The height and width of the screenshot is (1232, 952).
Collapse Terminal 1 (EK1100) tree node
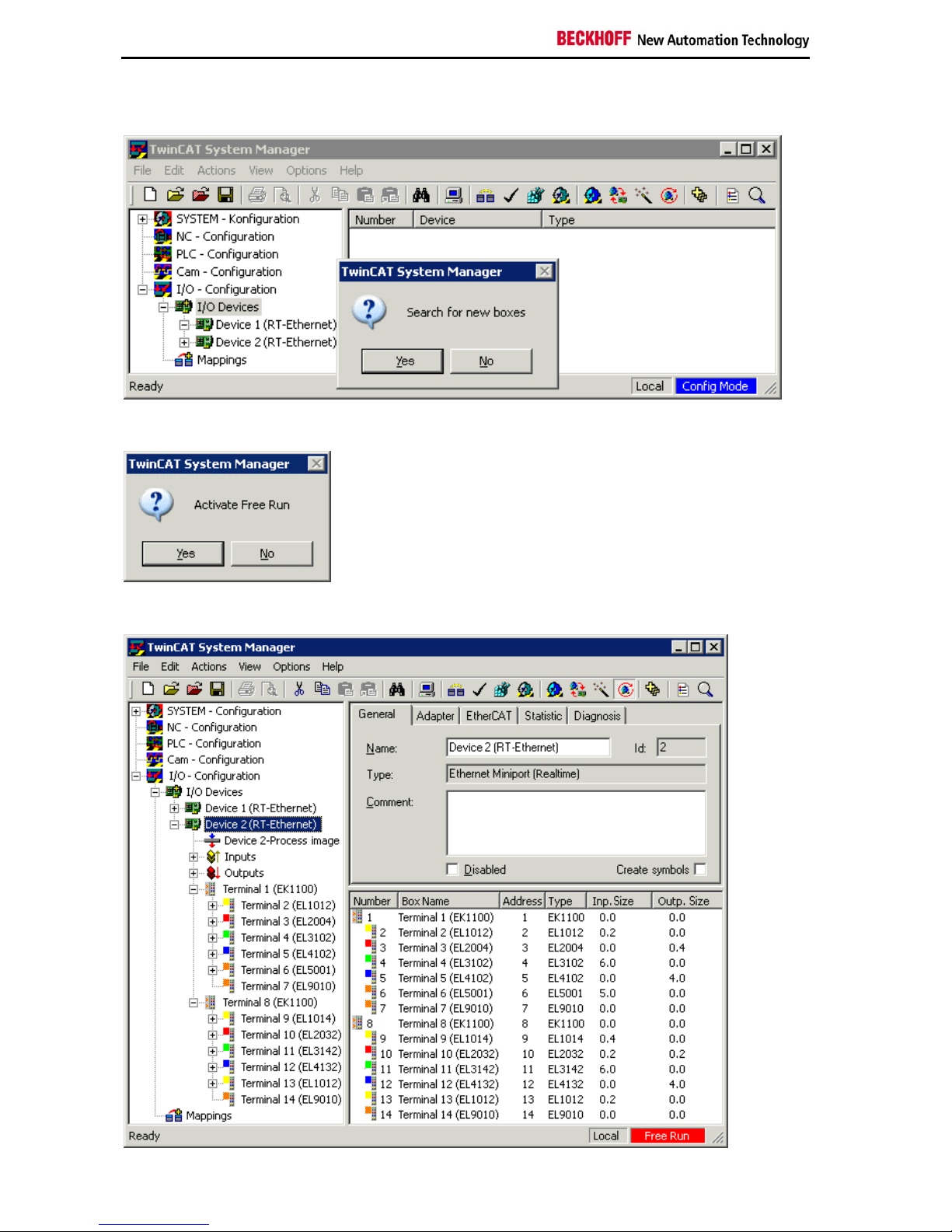coord(194,889)
